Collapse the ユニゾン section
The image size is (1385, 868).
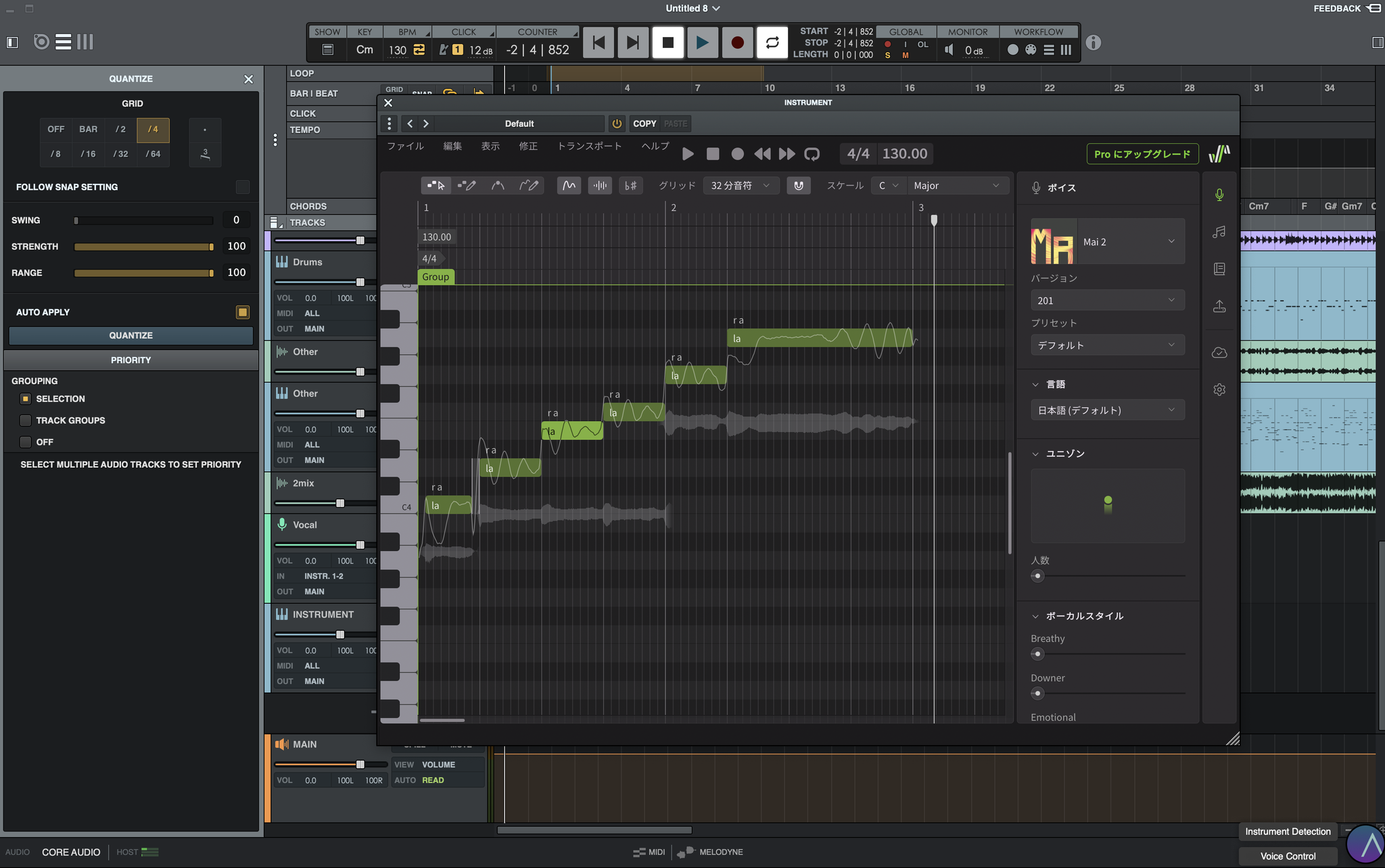coord(1035,454)
